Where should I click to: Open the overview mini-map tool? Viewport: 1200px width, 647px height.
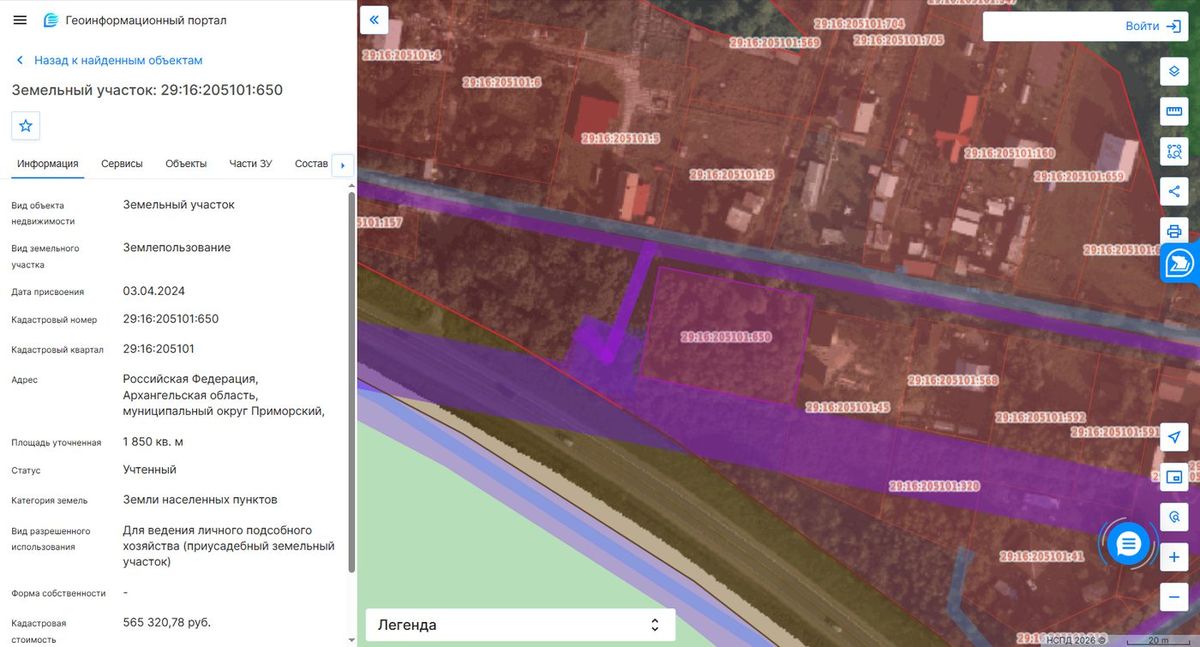(x=1174, y=477)
